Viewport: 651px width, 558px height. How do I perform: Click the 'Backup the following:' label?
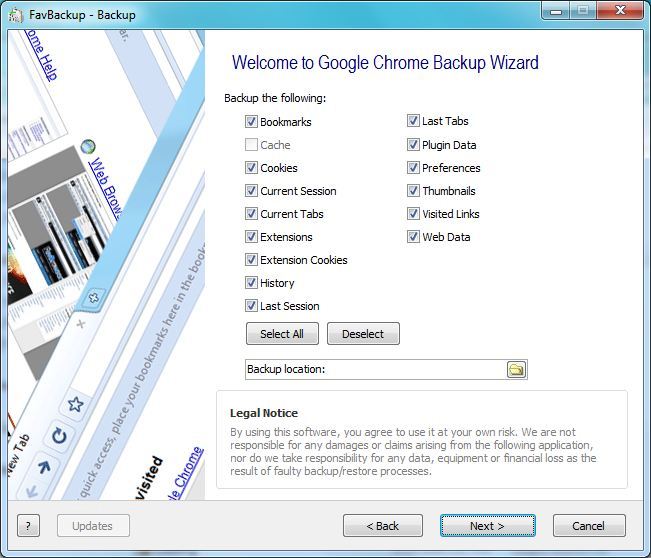pos(275,98)
